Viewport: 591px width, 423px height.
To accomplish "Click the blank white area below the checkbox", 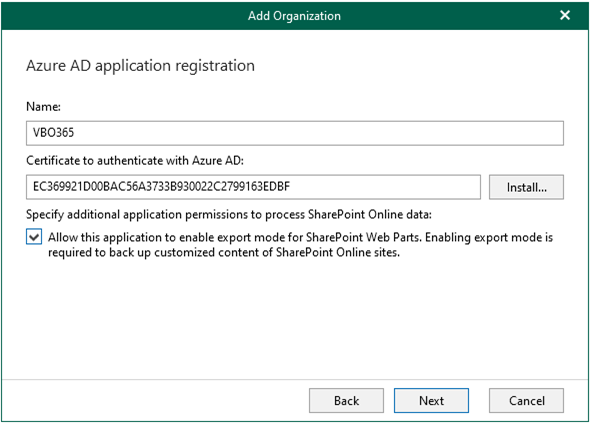I will [x=294, y=320].
